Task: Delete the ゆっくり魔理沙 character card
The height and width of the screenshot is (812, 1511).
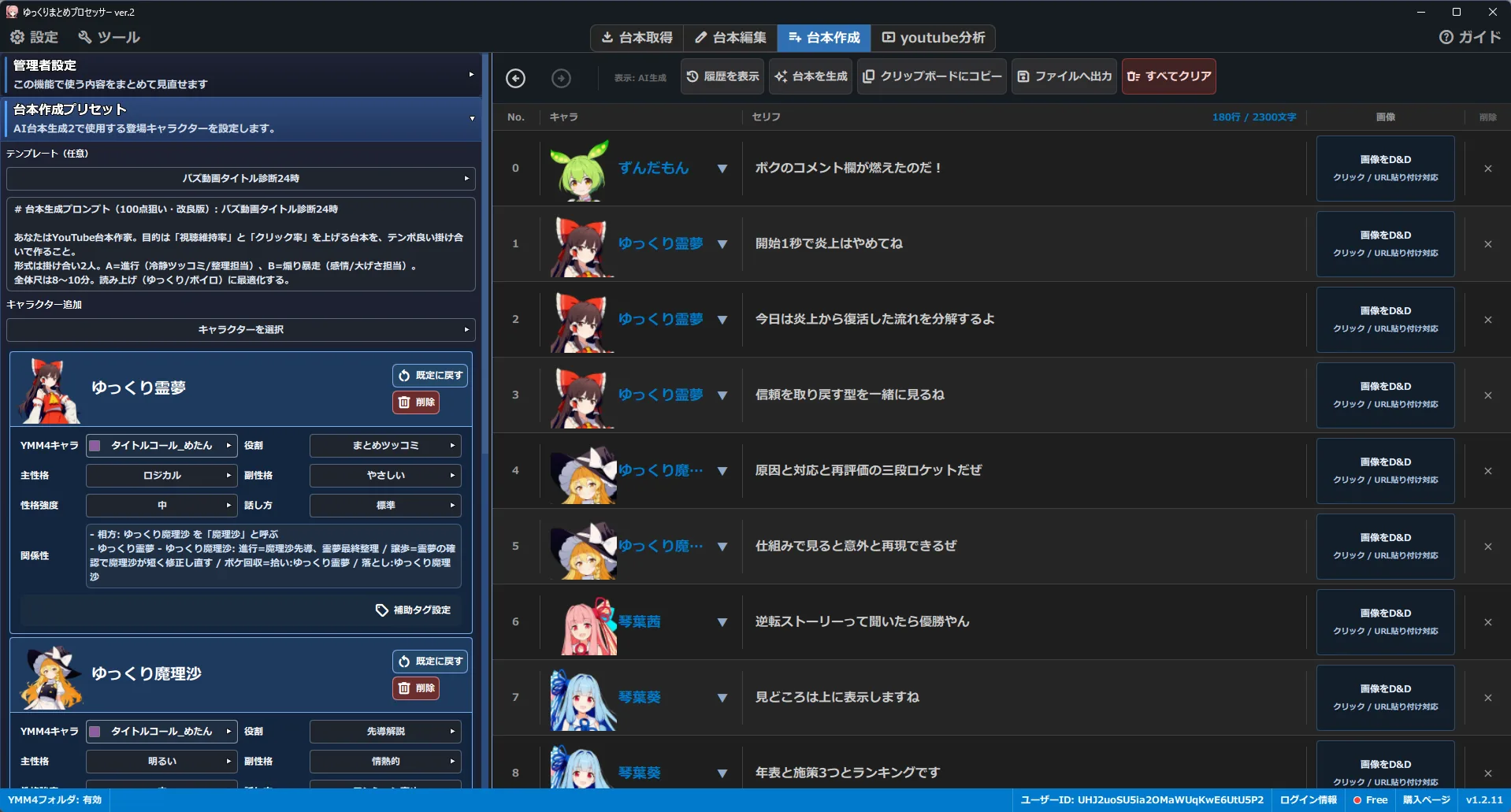Action: 416,688
